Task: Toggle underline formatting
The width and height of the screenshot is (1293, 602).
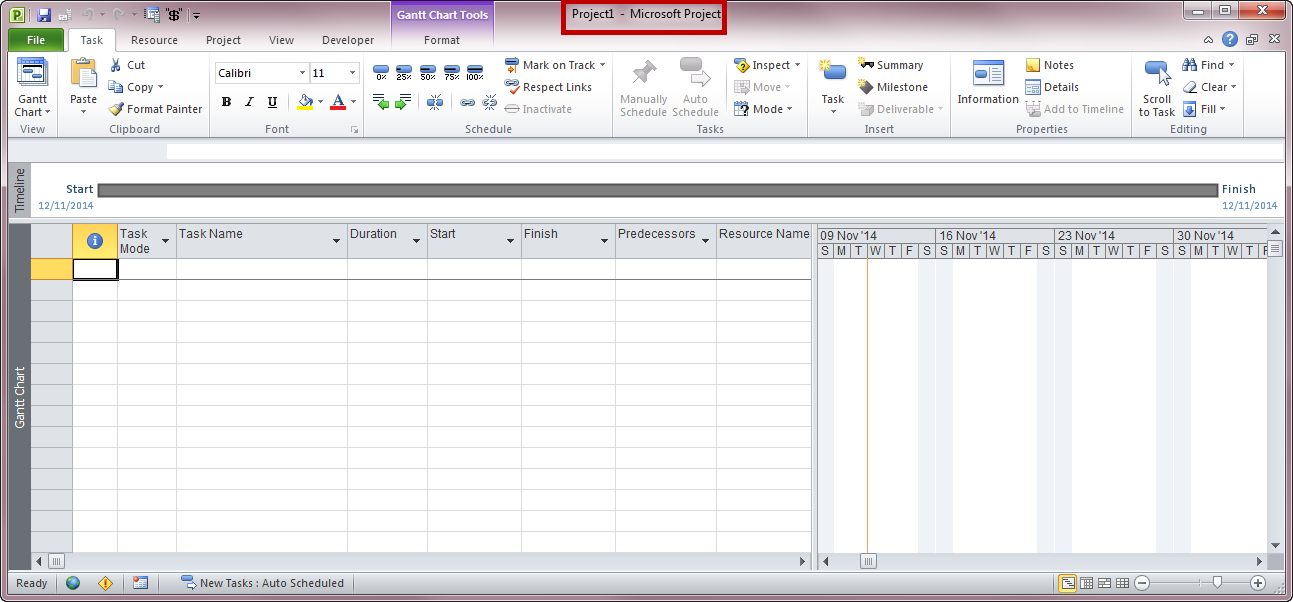Action: [x=272, y=101]
